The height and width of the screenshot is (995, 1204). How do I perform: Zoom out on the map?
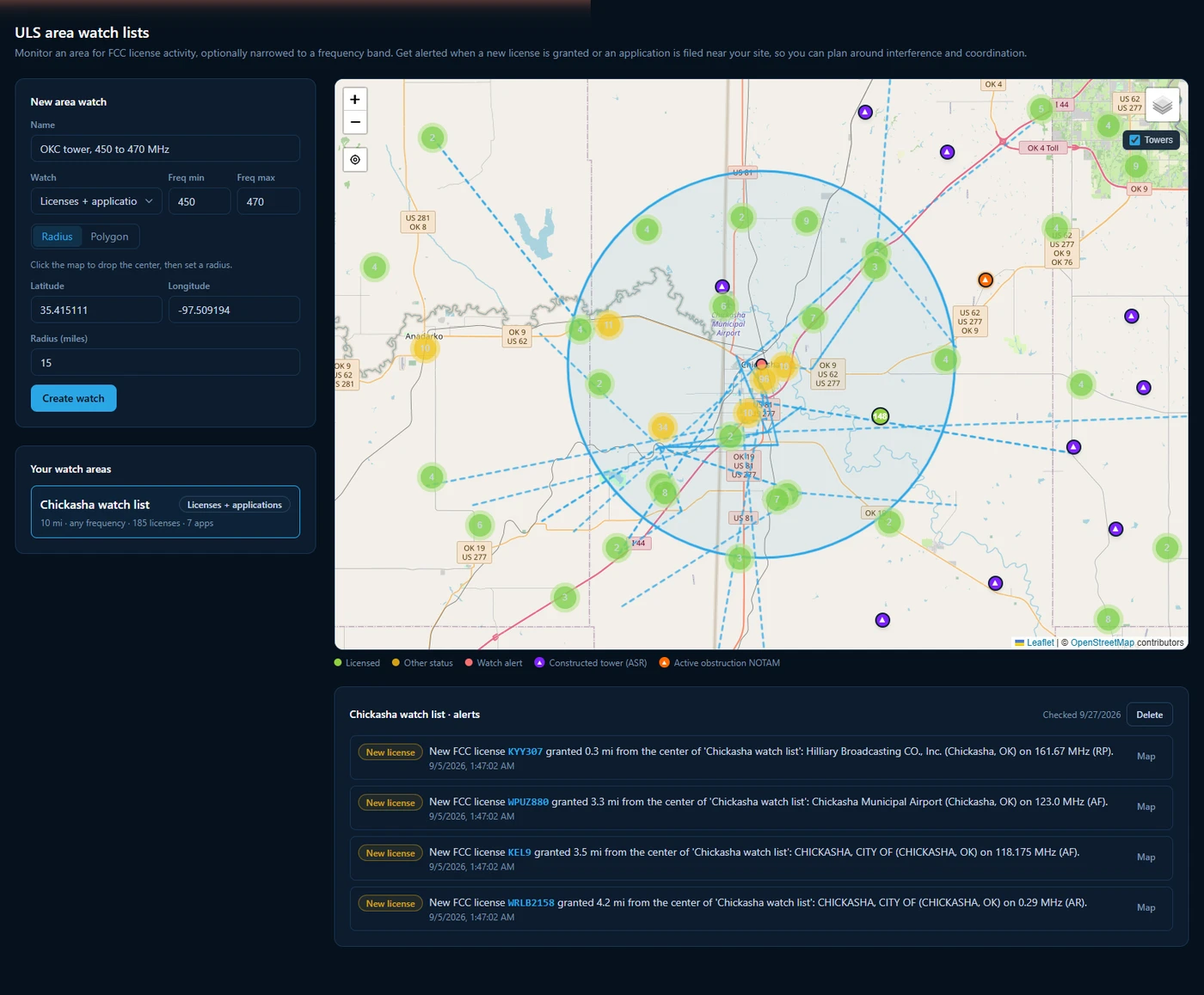coord(355,122)
